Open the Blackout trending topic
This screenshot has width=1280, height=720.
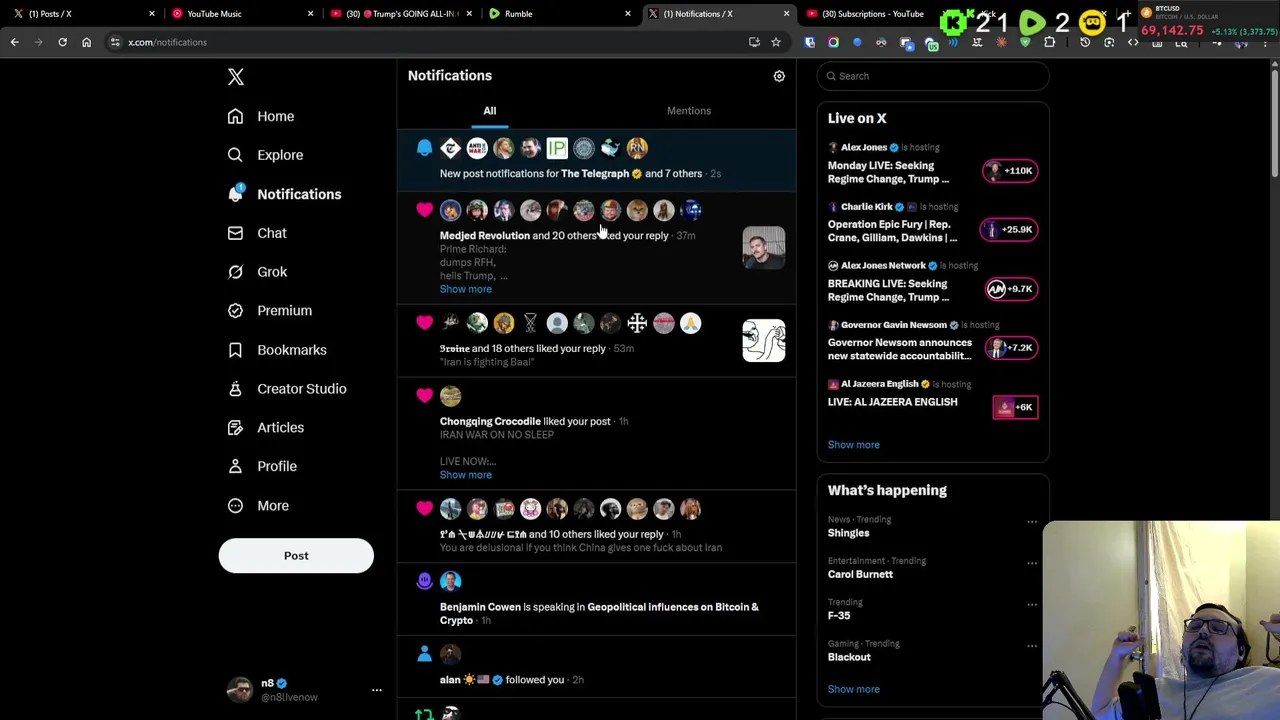[849, 658]
